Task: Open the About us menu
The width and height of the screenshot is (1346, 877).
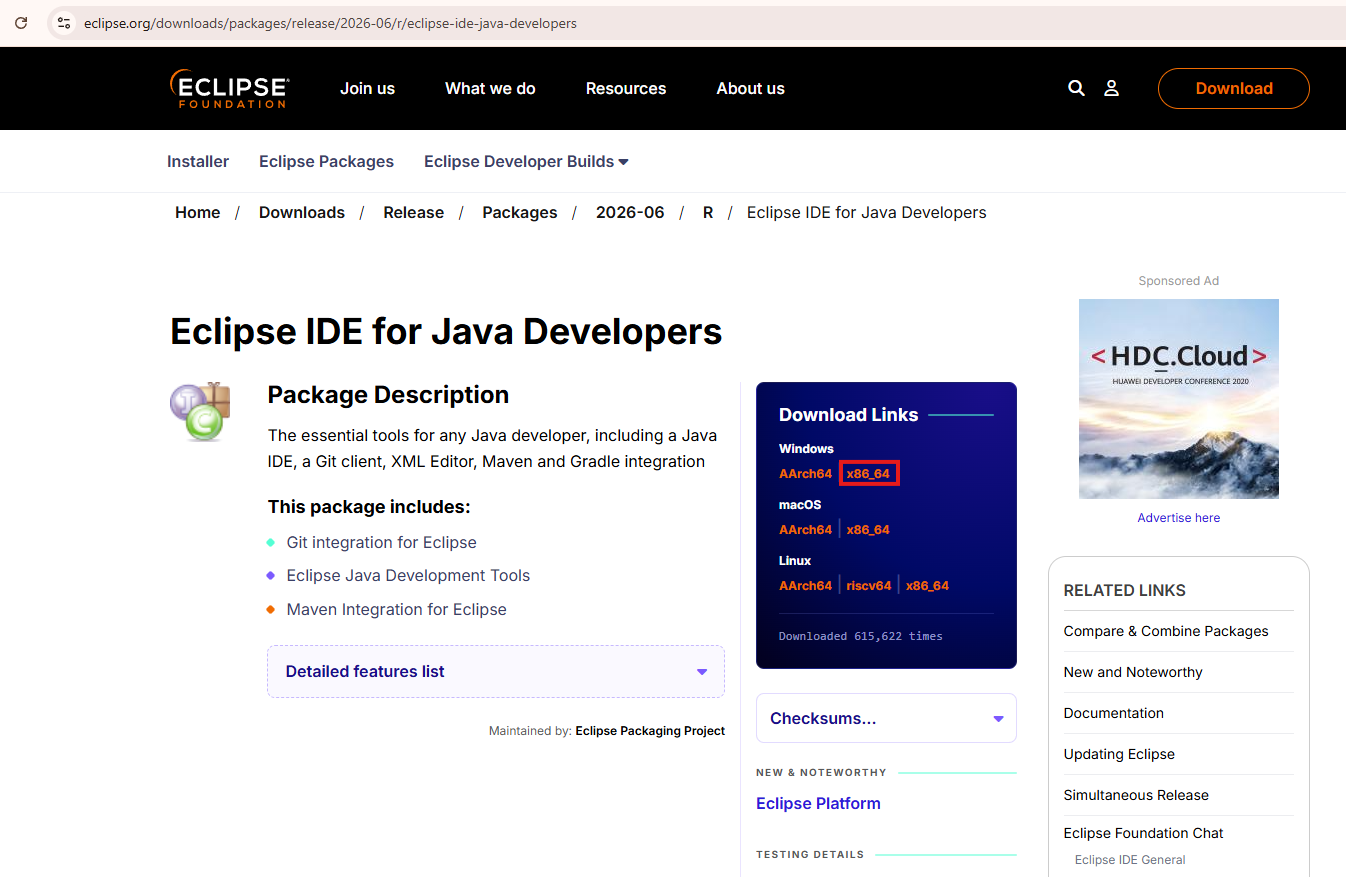Action: coord(750,88)
